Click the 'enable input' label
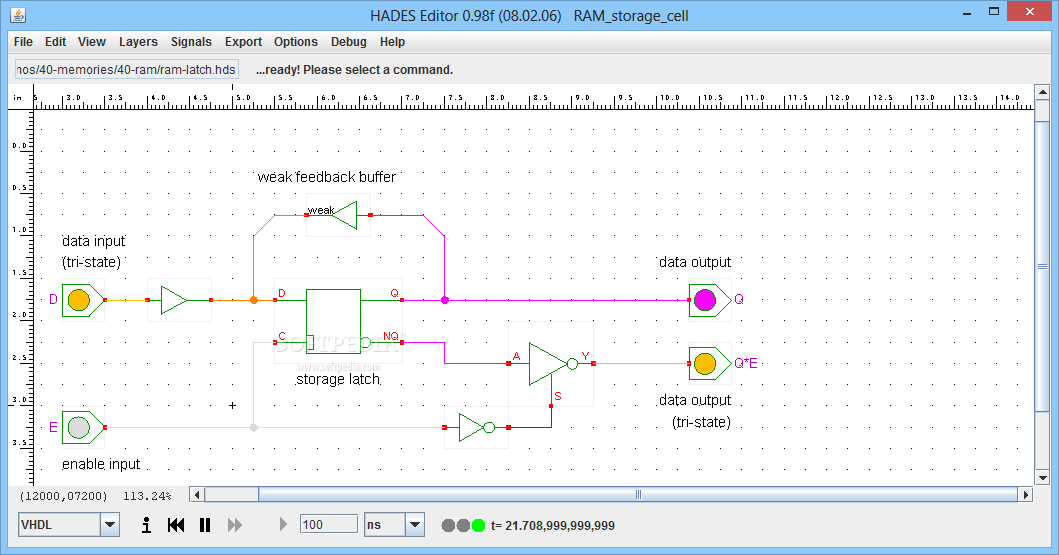Image resolution: width=1059 pixels, height=555 pixels. pyautogui.click(x=101, y=464)
